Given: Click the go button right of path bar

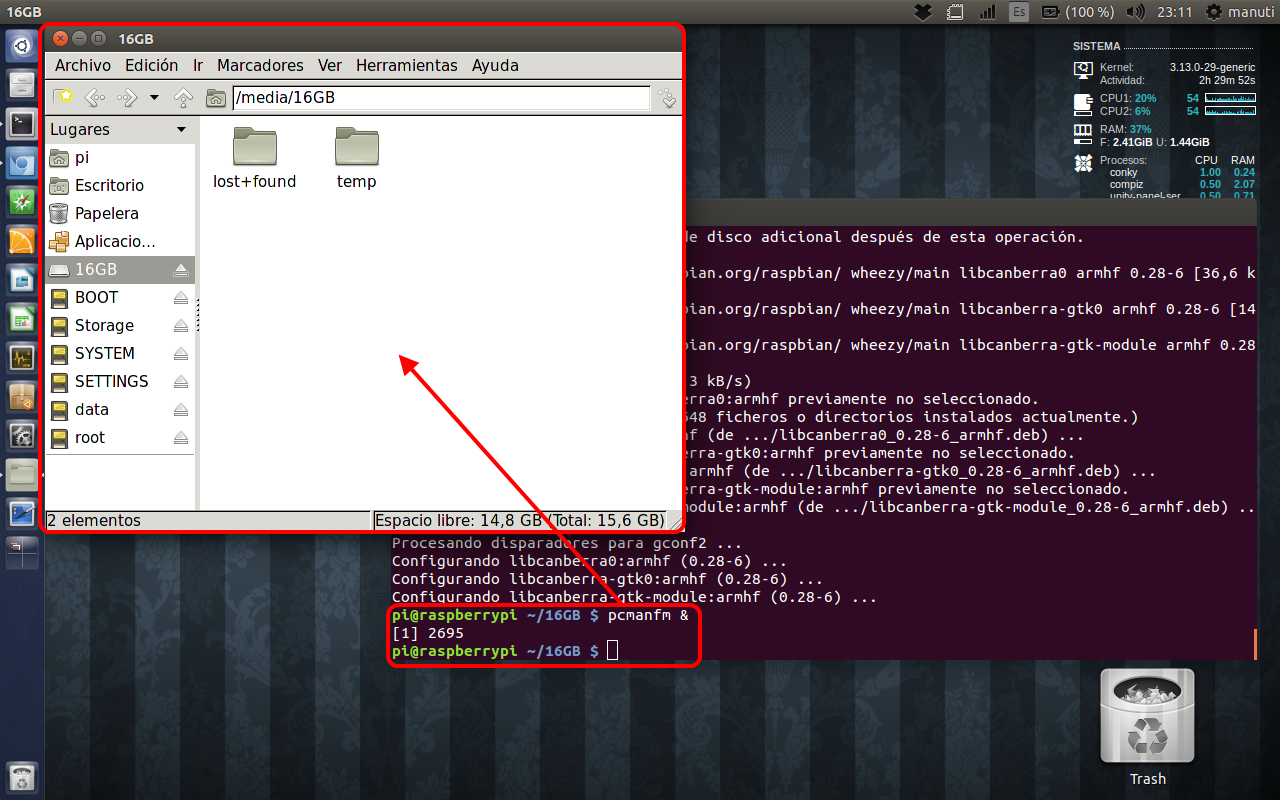Looking at the screenshot, I should (667, 98).
